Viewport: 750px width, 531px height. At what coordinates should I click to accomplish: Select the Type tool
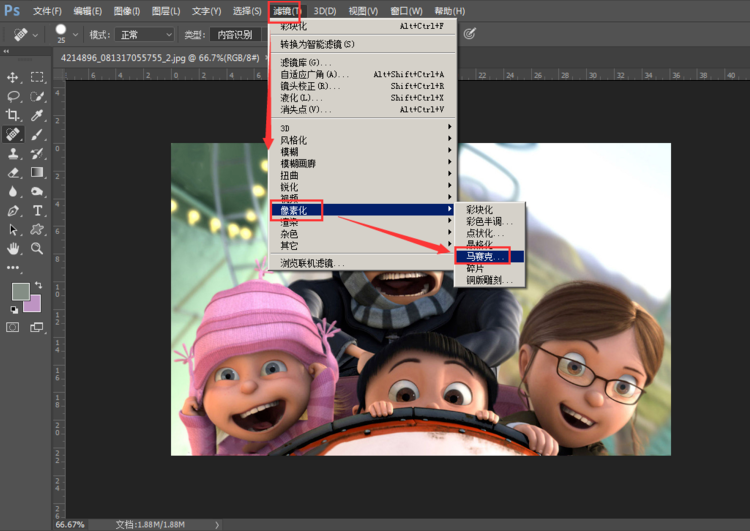(x=37, y=210)
